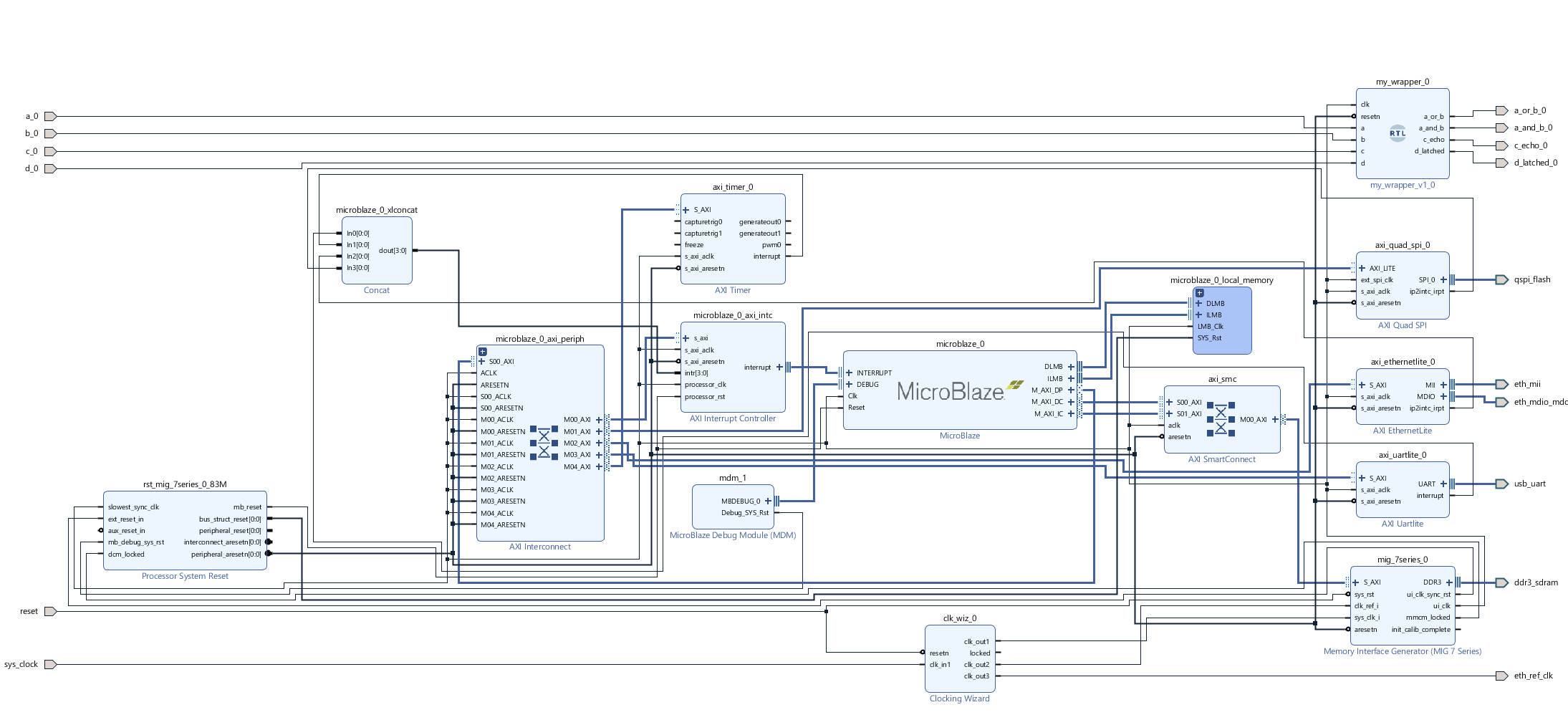Click the Processor System Reset label
Screen dimensions: 1568x720
(x=185, y=576)
